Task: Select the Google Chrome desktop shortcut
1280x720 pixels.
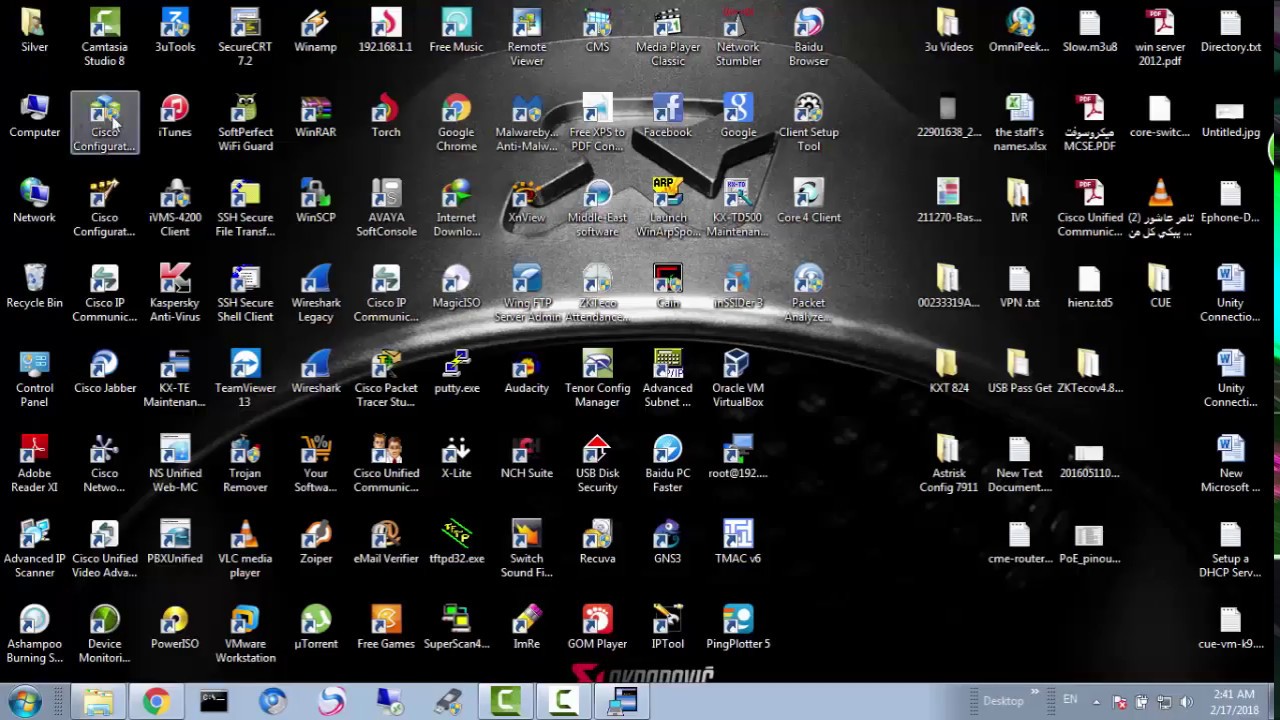Action: tap(456, 122)
